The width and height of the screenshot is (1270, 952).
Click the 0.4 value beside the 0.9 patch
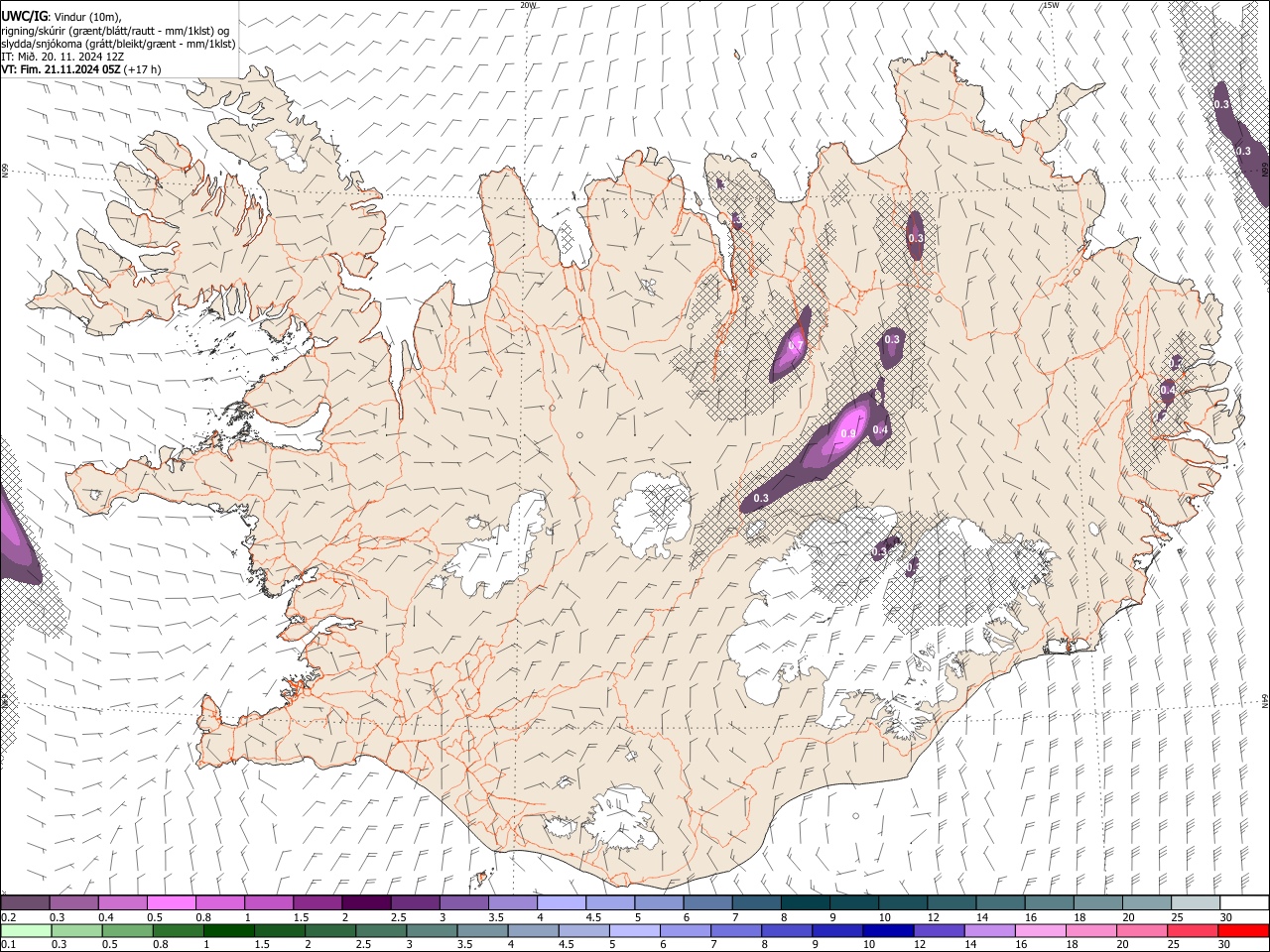coord(880,429)
